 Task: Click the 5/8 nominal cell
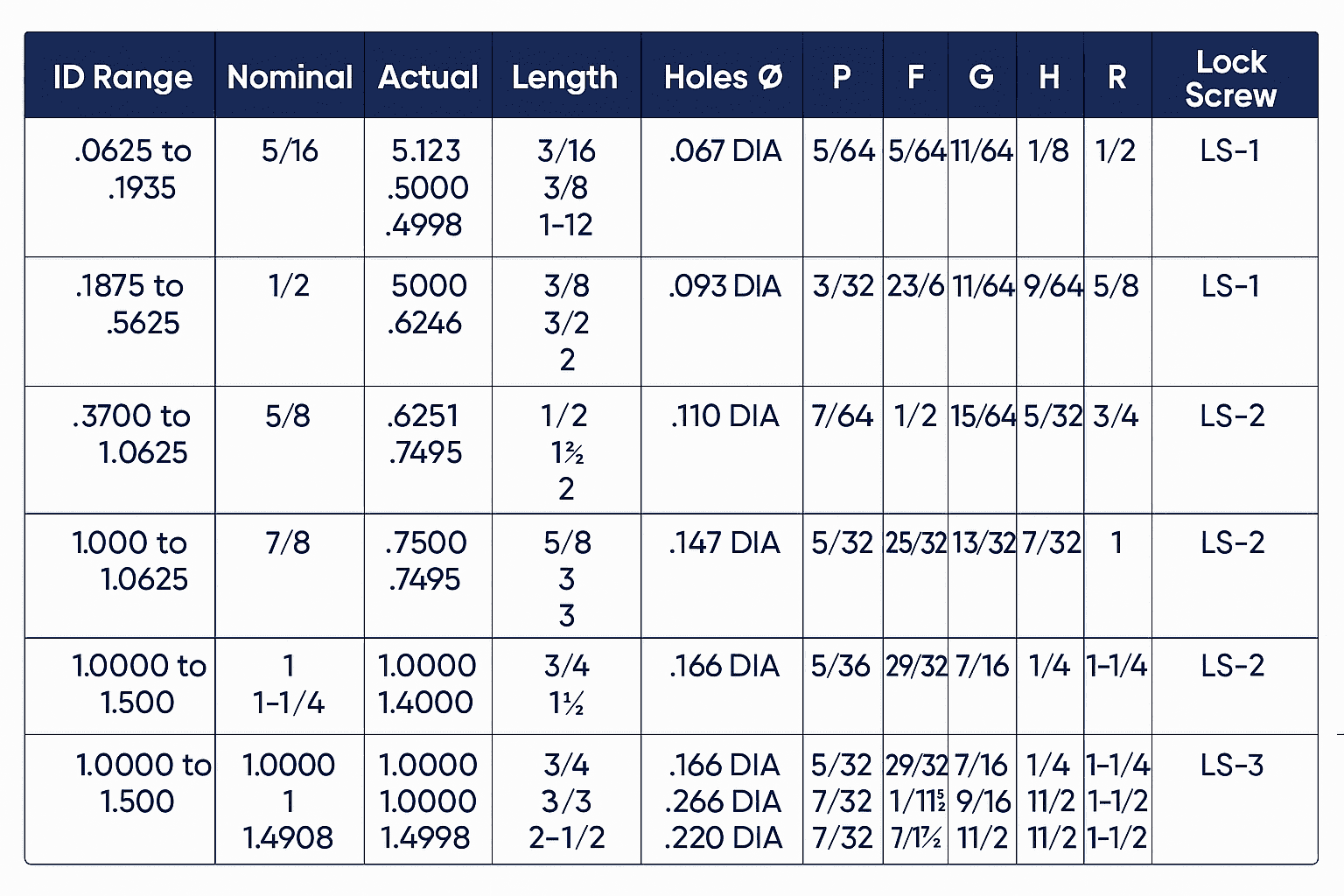(288, 416)
